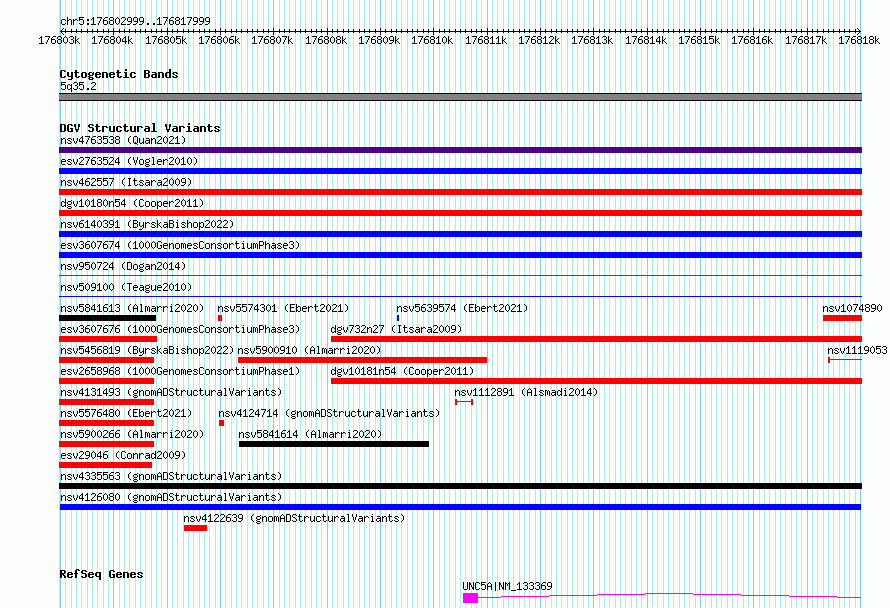Image resolution: width=890 pixels, height=608 pixels.
Task: Click the 176818k ruler tick label
Action: click(x=859, y=40)
